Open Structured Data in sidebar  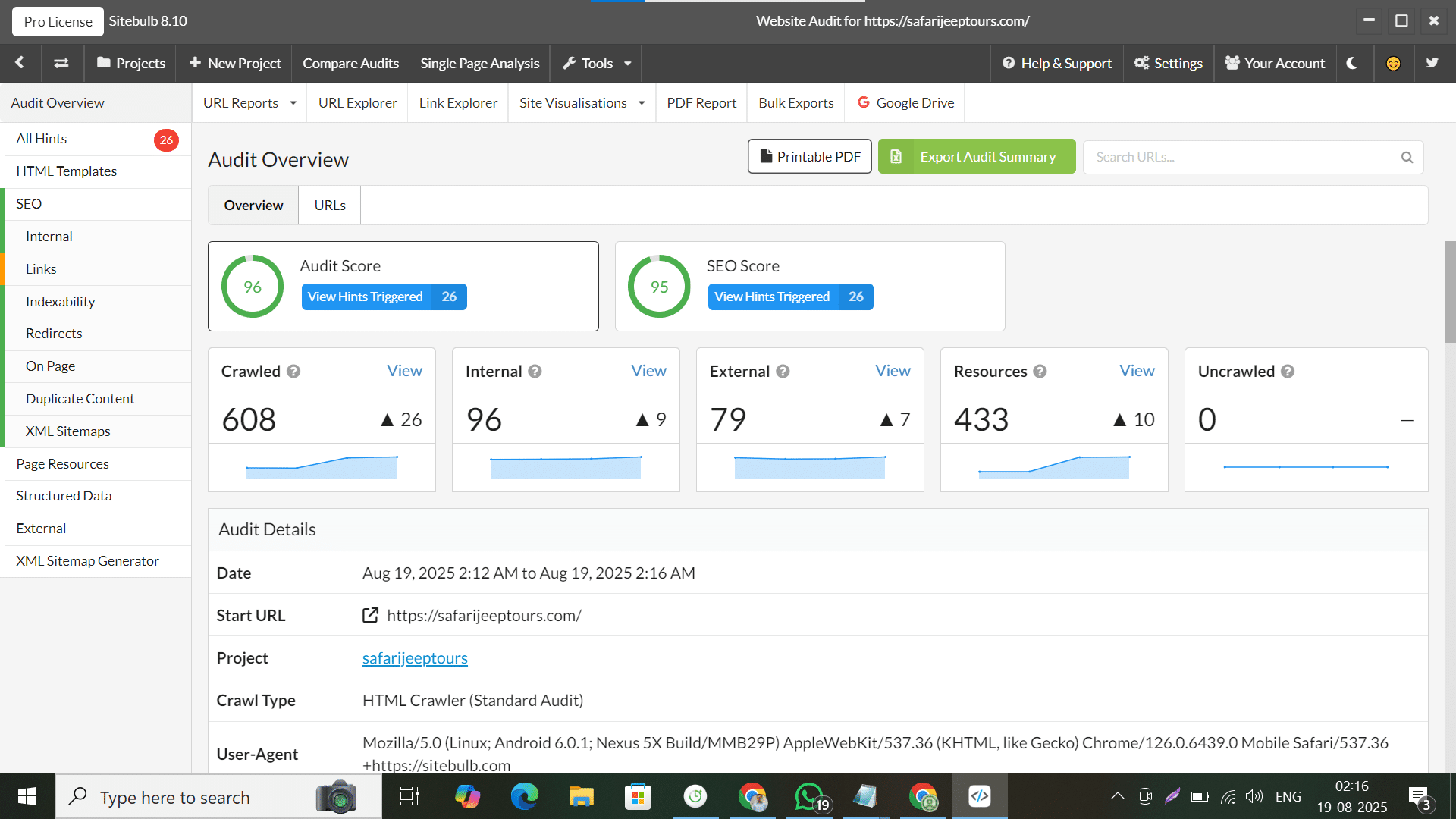[96, 496]
